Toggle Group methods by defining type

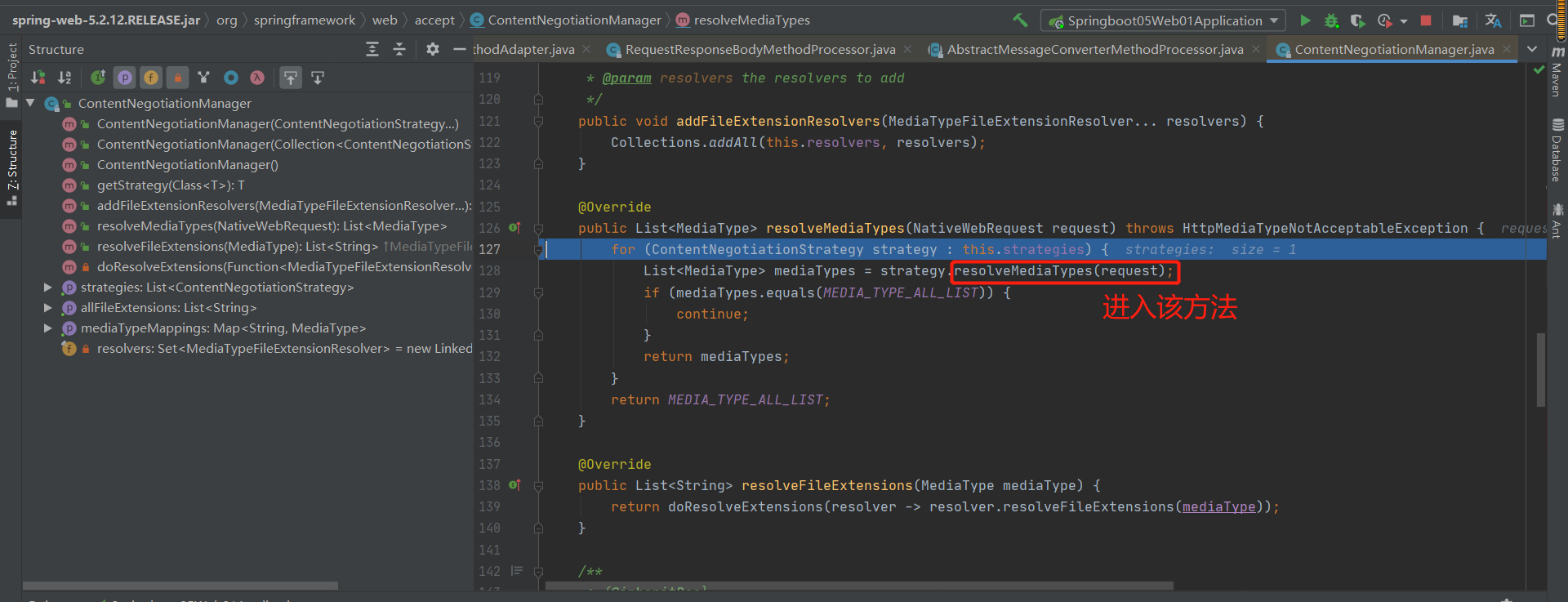click(x=204, y=78)
